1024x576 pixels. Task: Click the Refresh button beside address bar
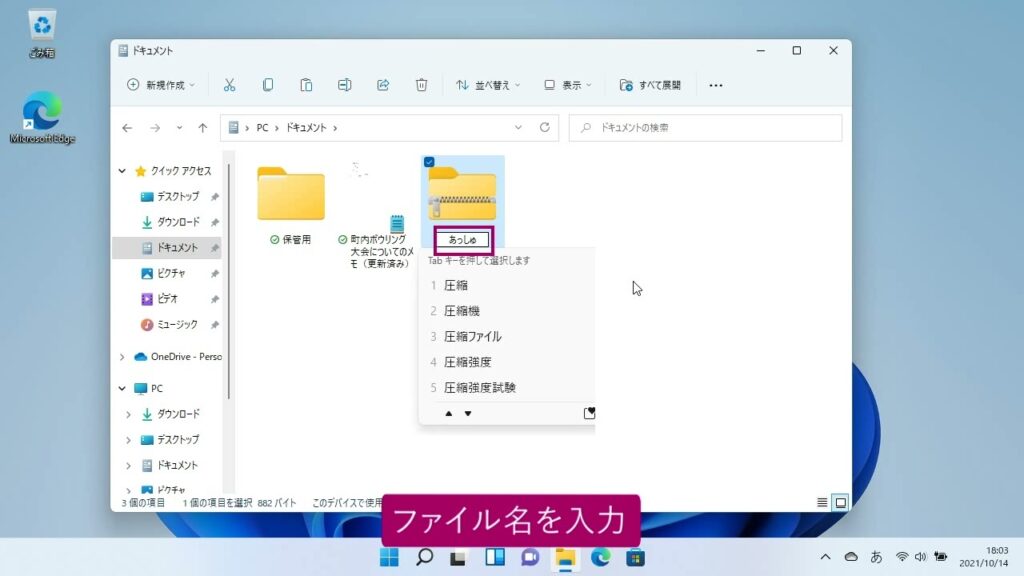545,128
